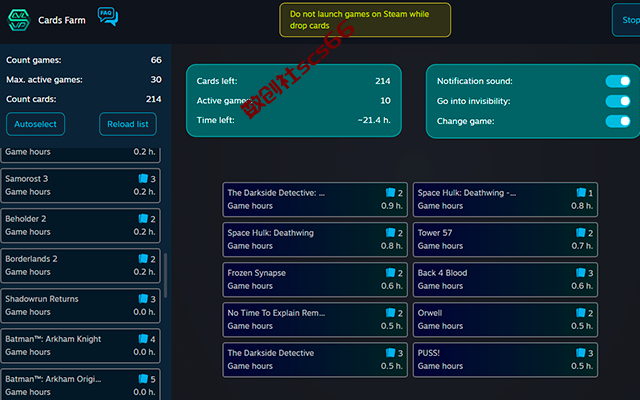This screenshot has width=640, height=400.
Task: Click card icon on The Darkside Detective: ... tile
Action: click(x=390, y=192)
